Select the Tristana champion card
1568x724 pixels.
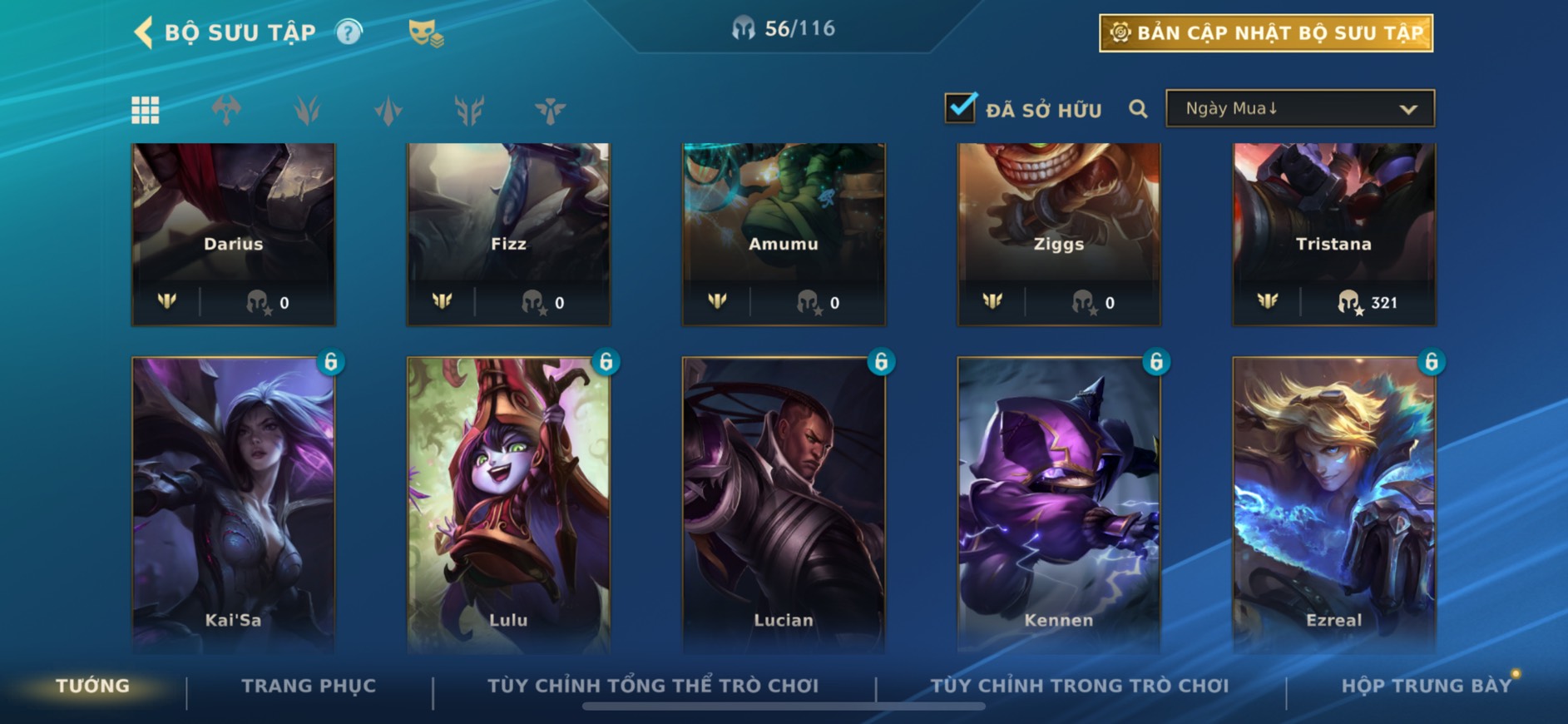click(x=1333, y=234)
